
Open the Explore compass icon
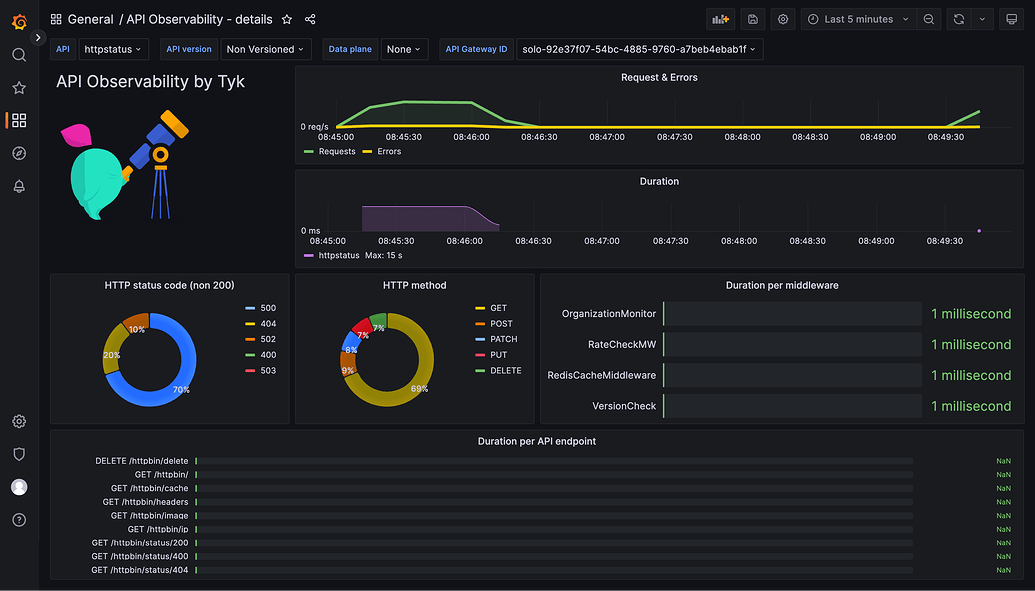click(18, 153)
